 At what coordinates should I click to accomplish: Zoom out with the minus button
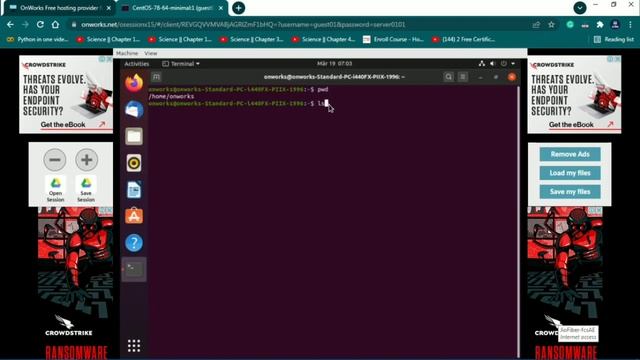55,160
